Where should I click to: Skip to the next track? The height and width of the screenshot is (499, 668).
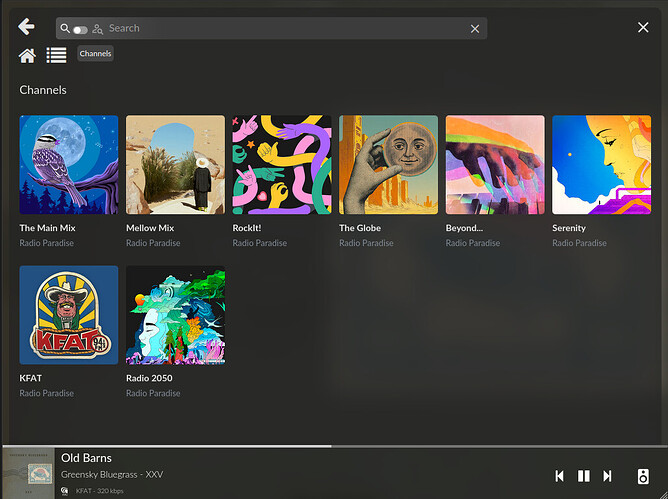pos(607,476)
